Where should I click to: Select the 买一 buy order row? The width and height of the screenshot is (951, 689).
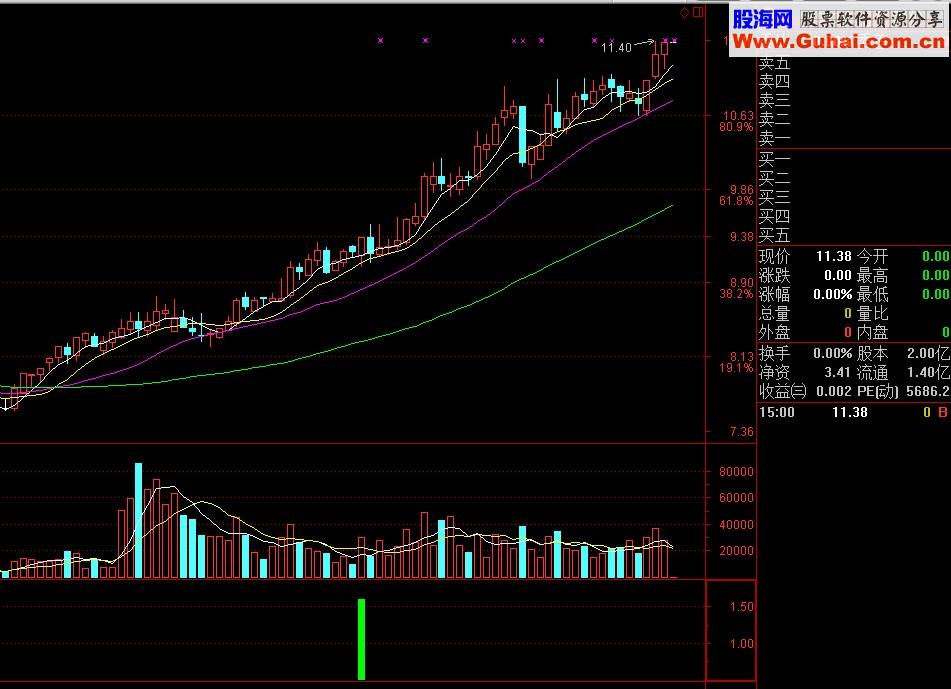point(854,160)
